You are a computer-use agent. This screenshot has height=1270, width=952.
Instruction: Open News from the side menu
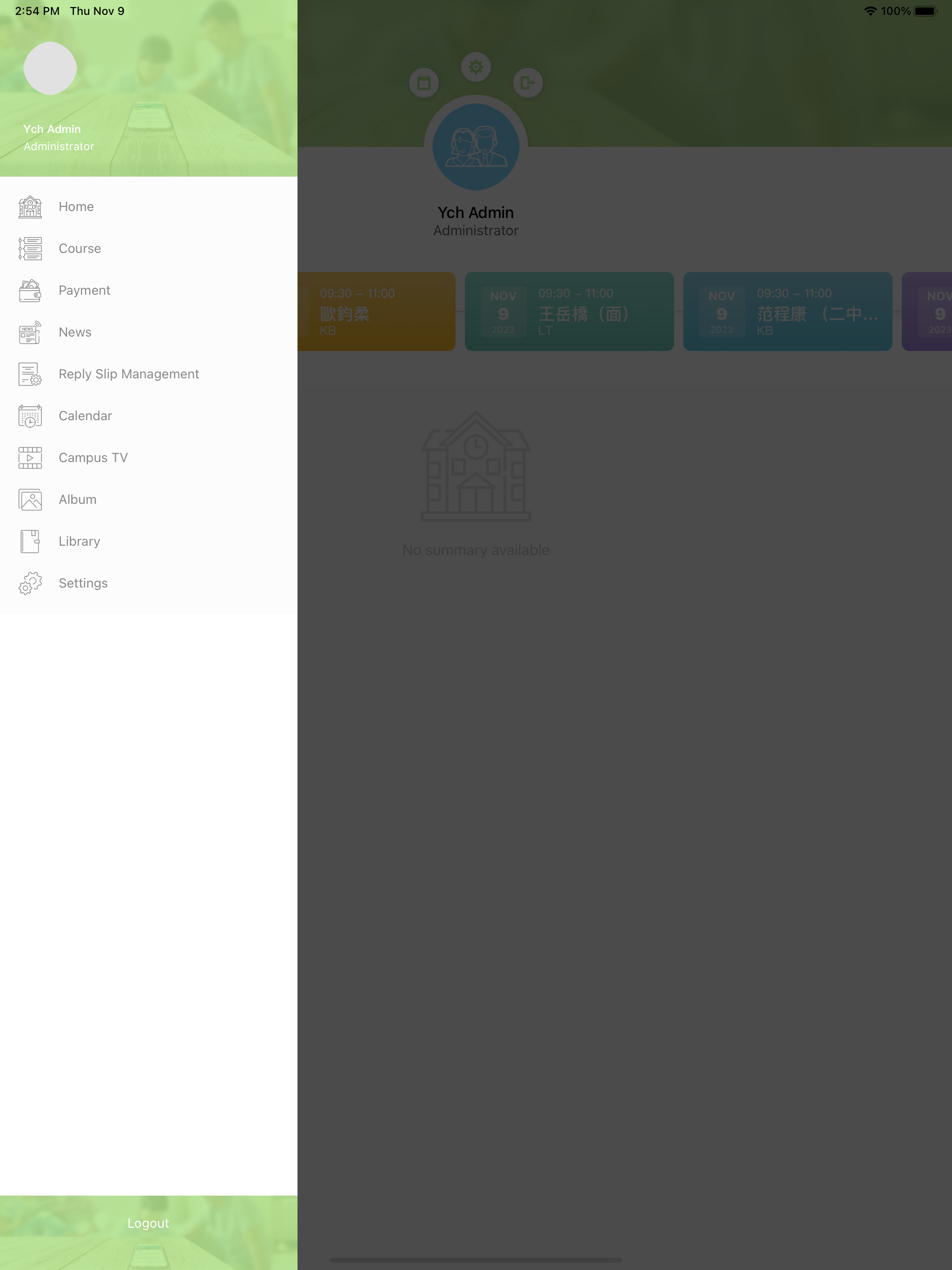[x=149, y=332]
